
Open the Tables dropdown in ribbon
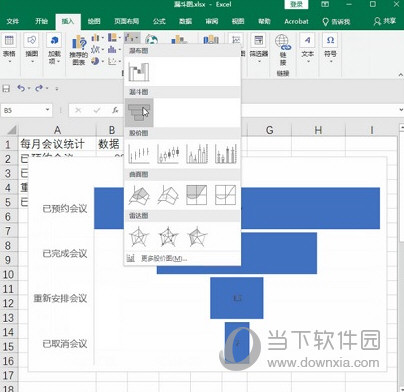9,49
